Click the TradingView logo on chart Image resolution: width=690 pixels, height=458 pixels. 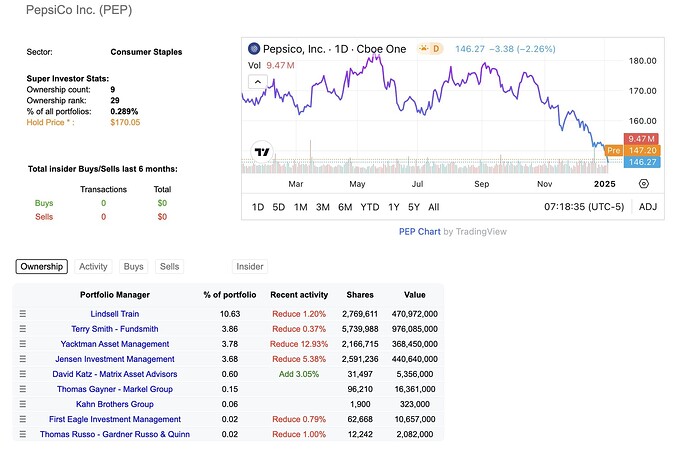(262, 152)
